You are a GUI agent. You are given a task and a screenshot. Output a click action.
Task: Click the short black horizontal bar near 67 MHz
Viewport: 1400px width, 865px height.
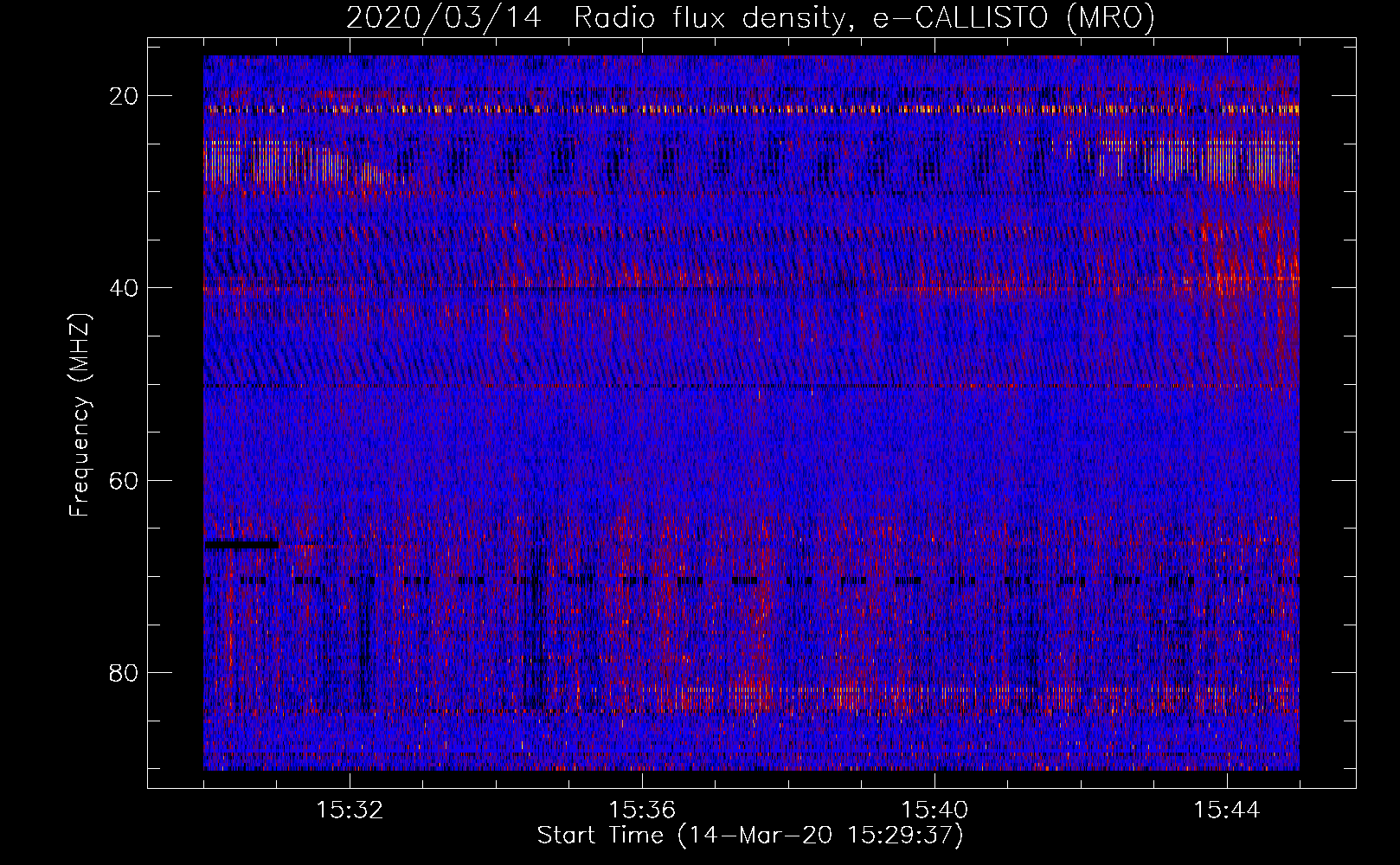(x=242, y=544)
